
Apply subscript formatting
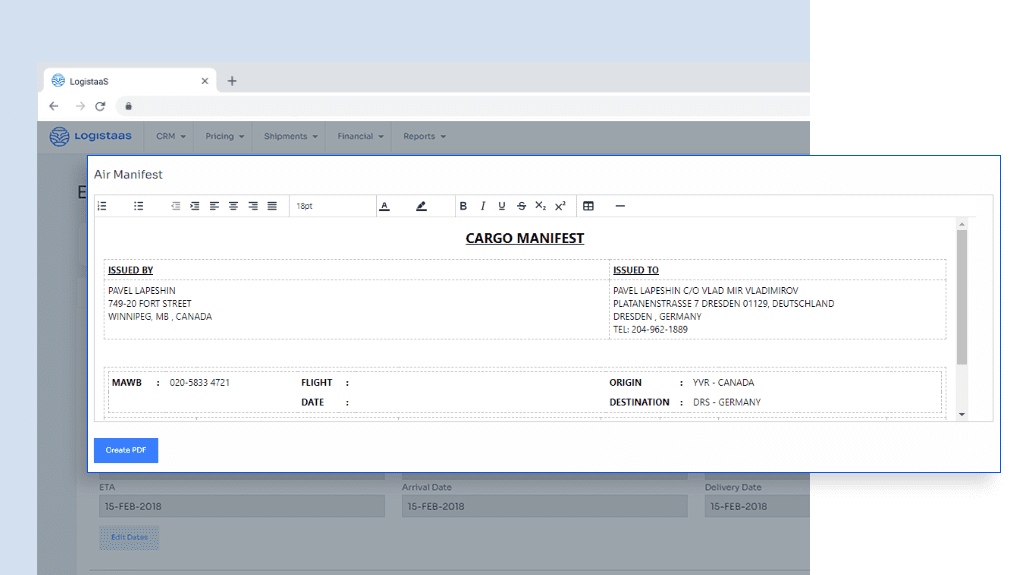coord(541,206)
